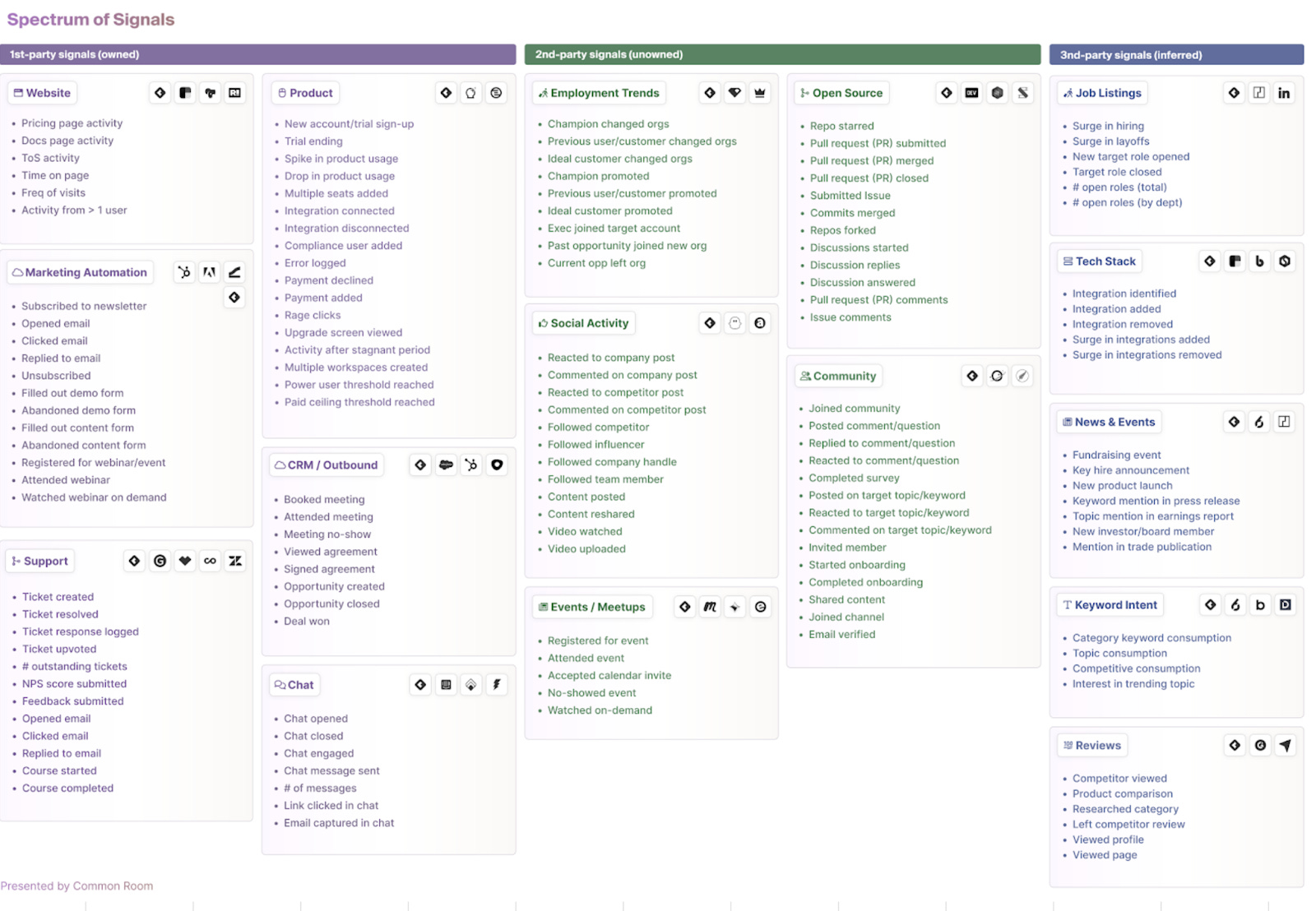Image resolution: width=1316 pixels, height=911 pixels.
Task: Select the 1st-party signals (owned) header
Action: (258, 54)
